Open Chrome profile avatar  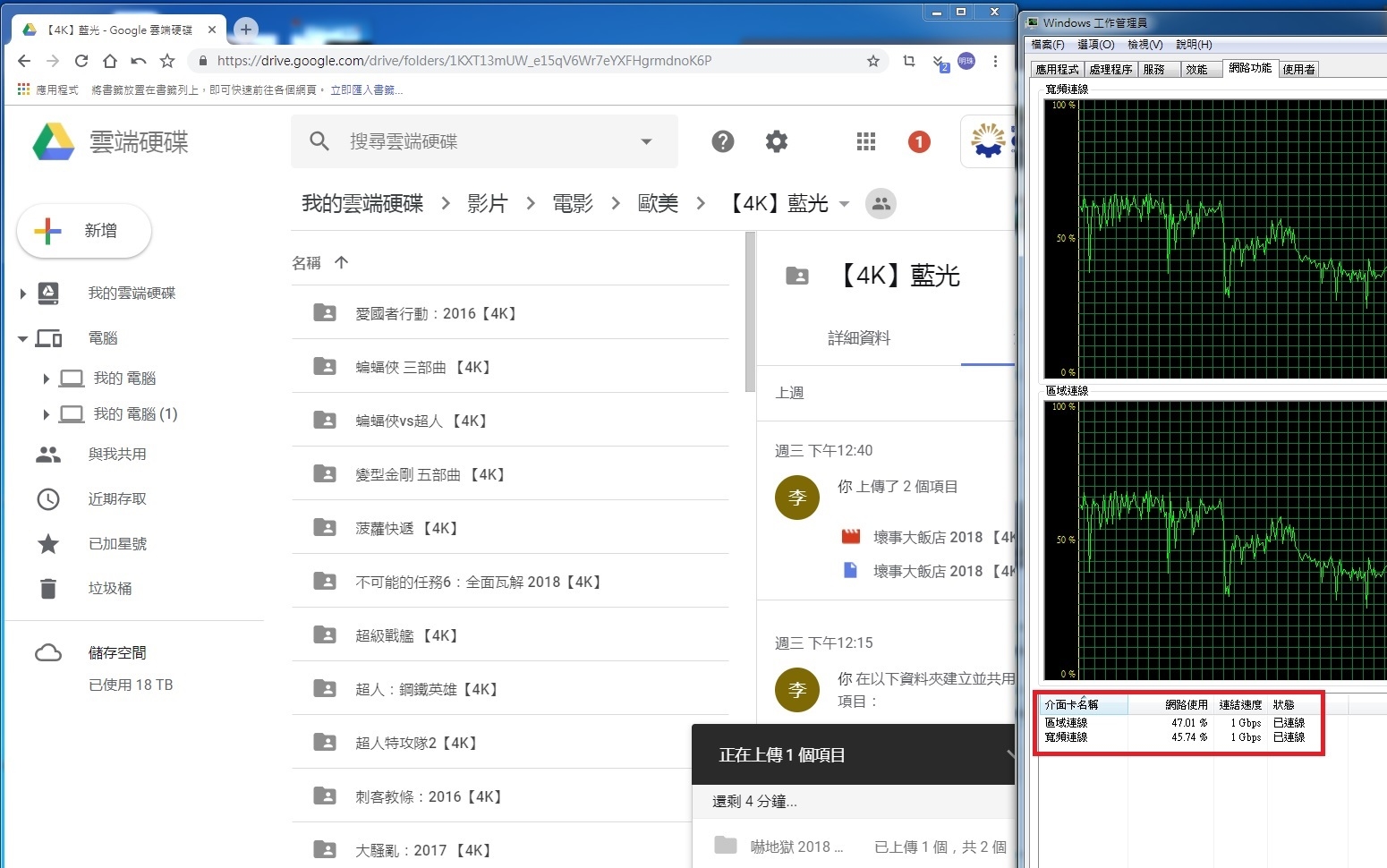(x=966, y=61)
